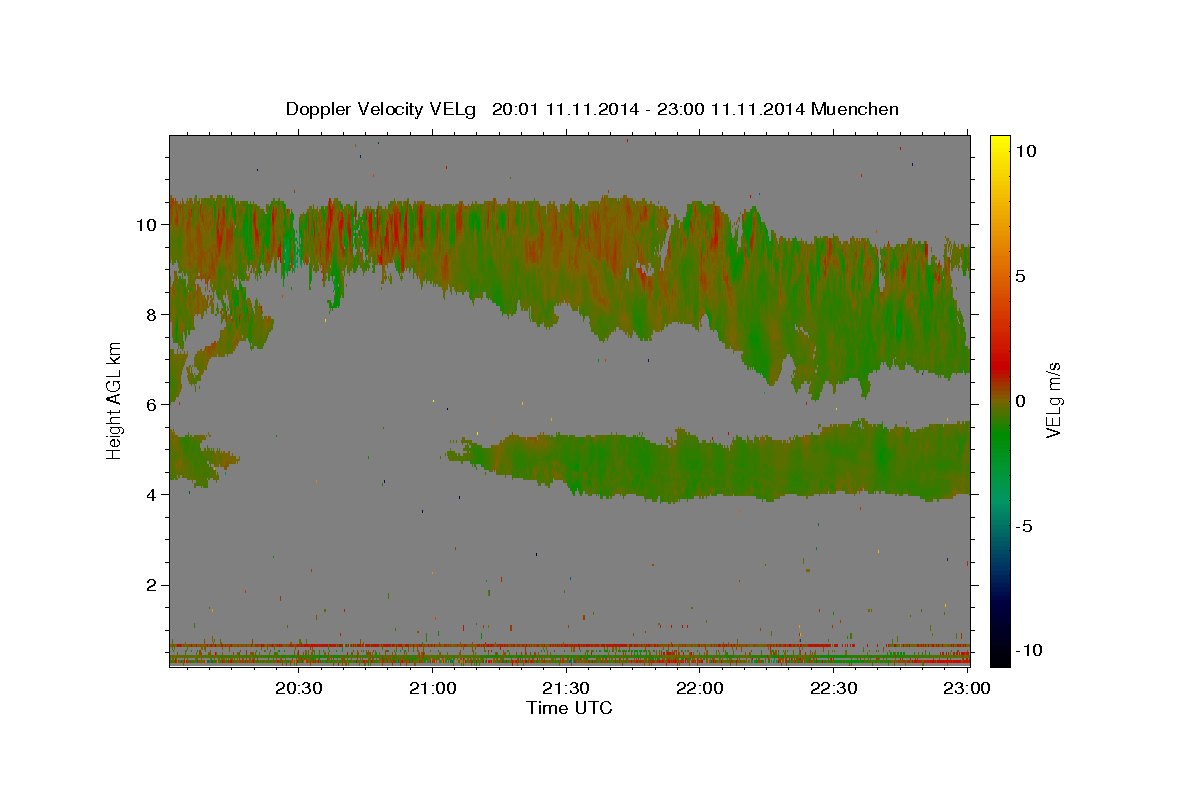Click the height tick label '2'
1200x800 pixels.
pyautogui.click(x=153, y=584)
